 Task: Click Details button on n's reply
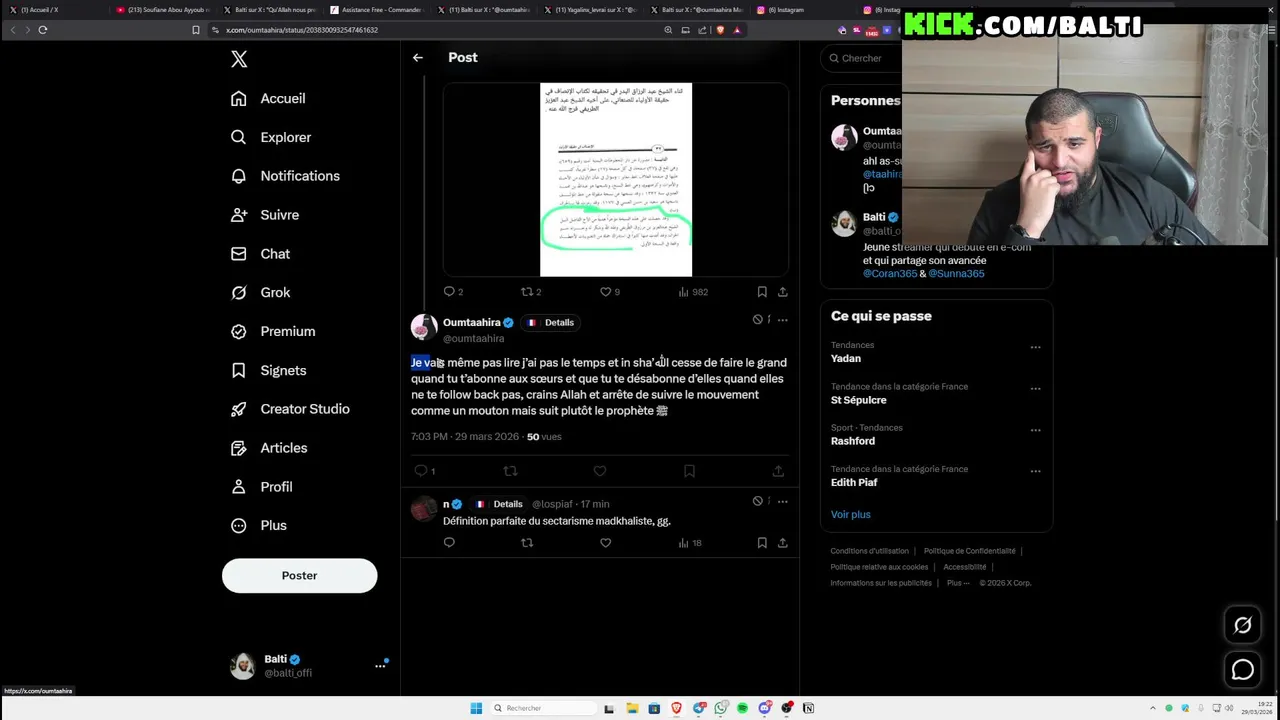[x=500, y=504]
